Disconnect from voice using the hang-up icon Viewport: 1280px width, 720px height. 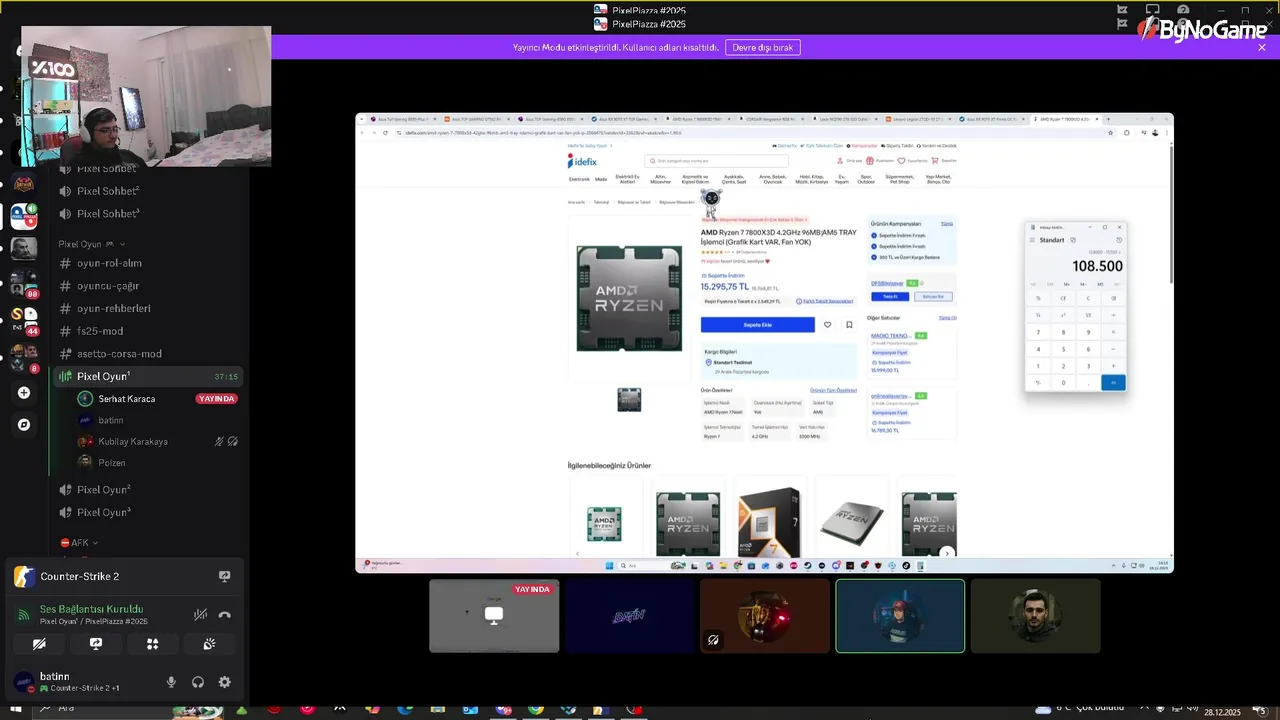coord(224,615)
